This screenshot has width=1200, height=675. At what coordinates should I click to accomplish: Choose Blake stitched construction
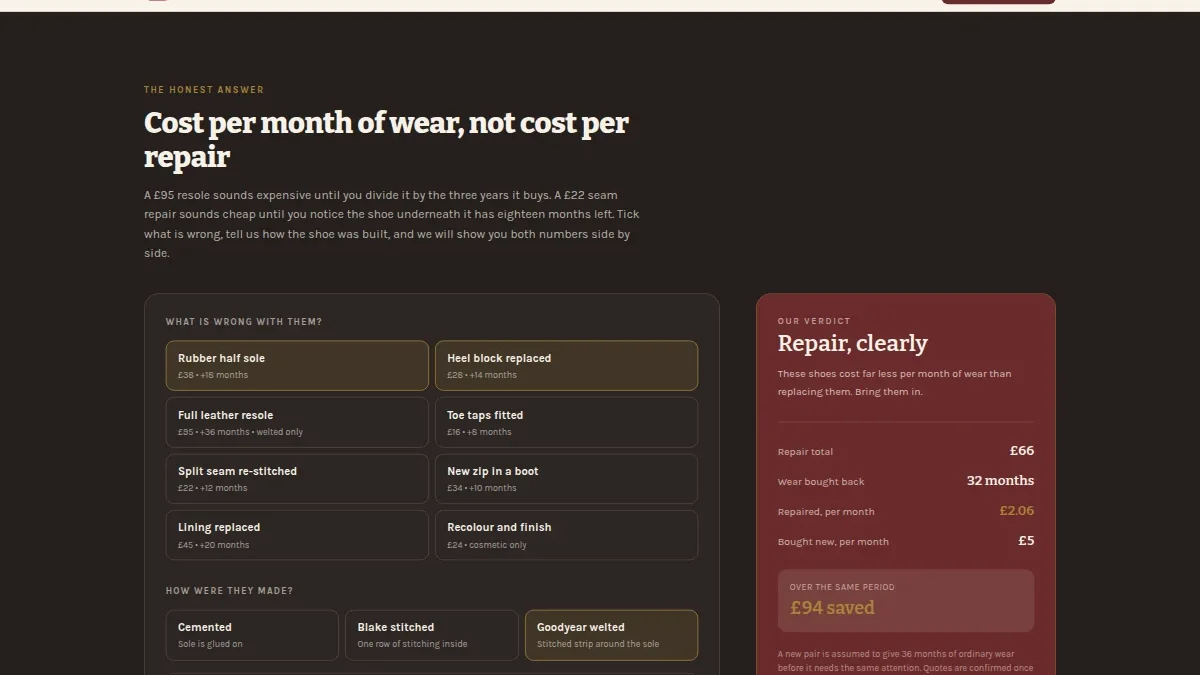coord(432,635)
